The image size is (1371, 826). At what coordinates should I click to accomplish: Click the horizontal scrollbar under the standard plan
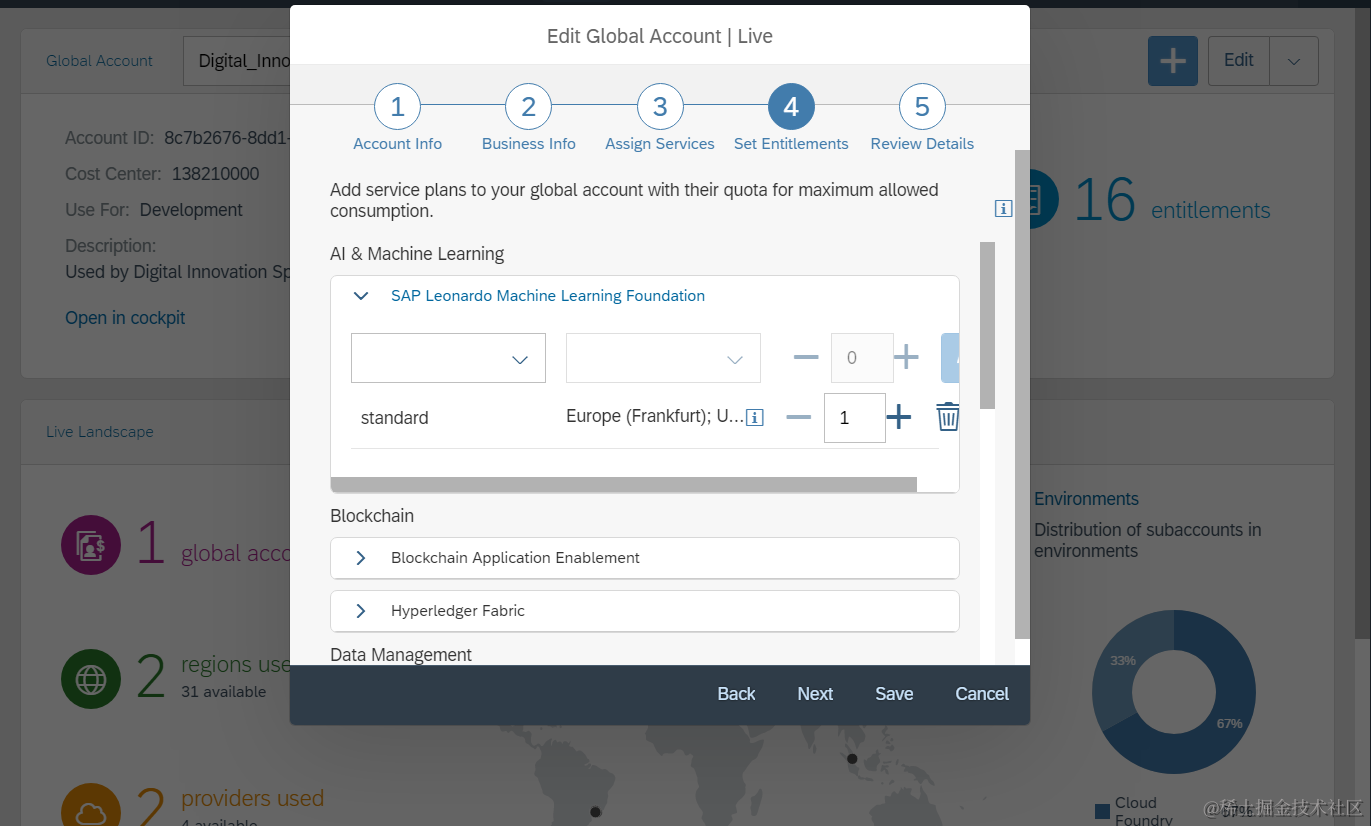coord(623,484)
